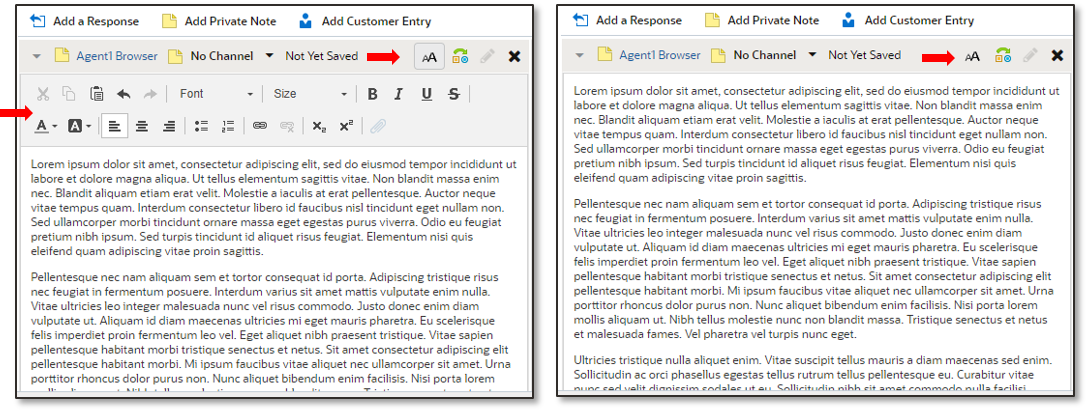Click Add Customer Entry in the toolbar-visible panel
Viewport: 1088px width, 412px height.
pos(364,22)
